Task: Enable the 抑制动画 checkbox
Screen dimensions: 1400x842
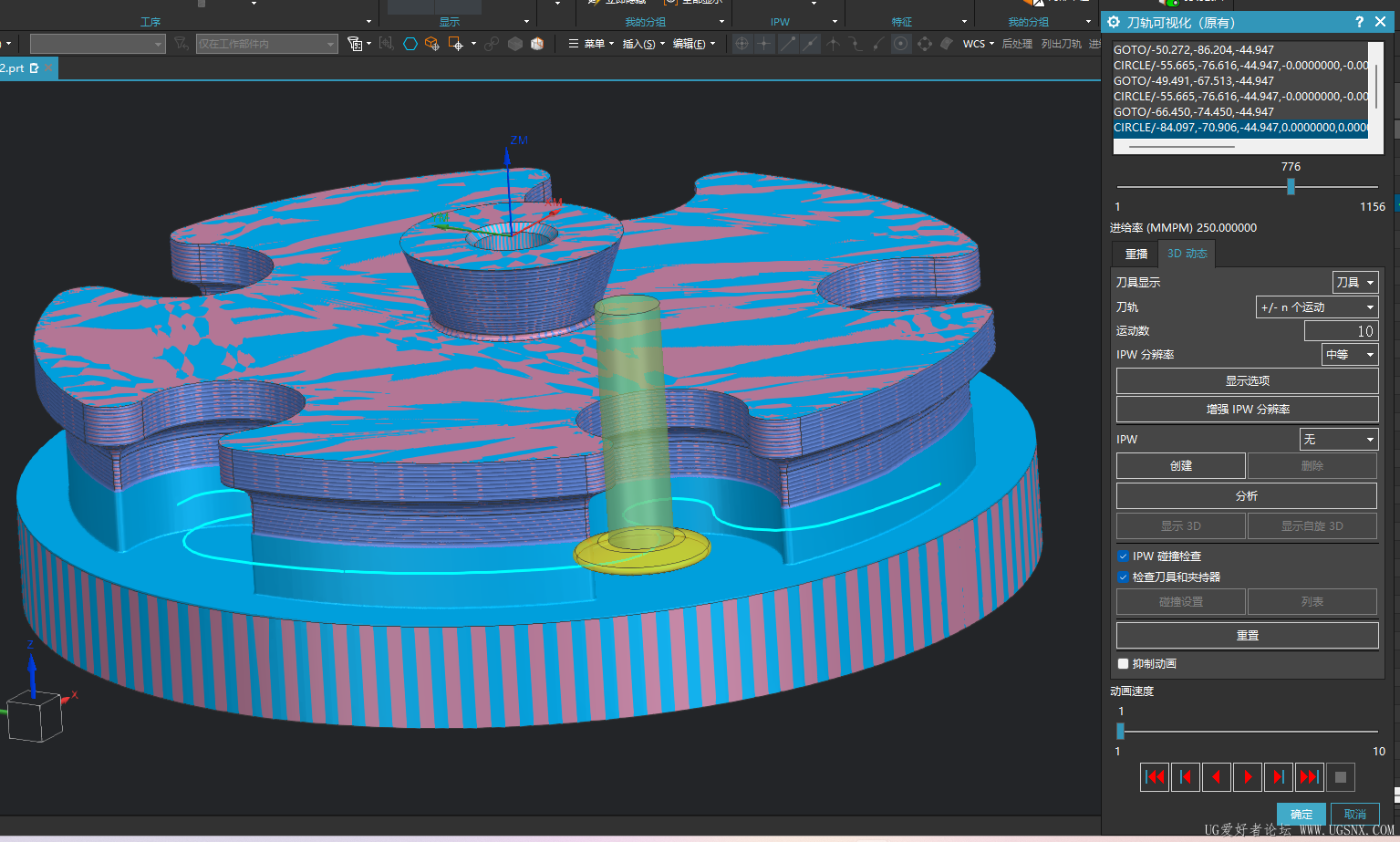Action: pos(1124,664)
